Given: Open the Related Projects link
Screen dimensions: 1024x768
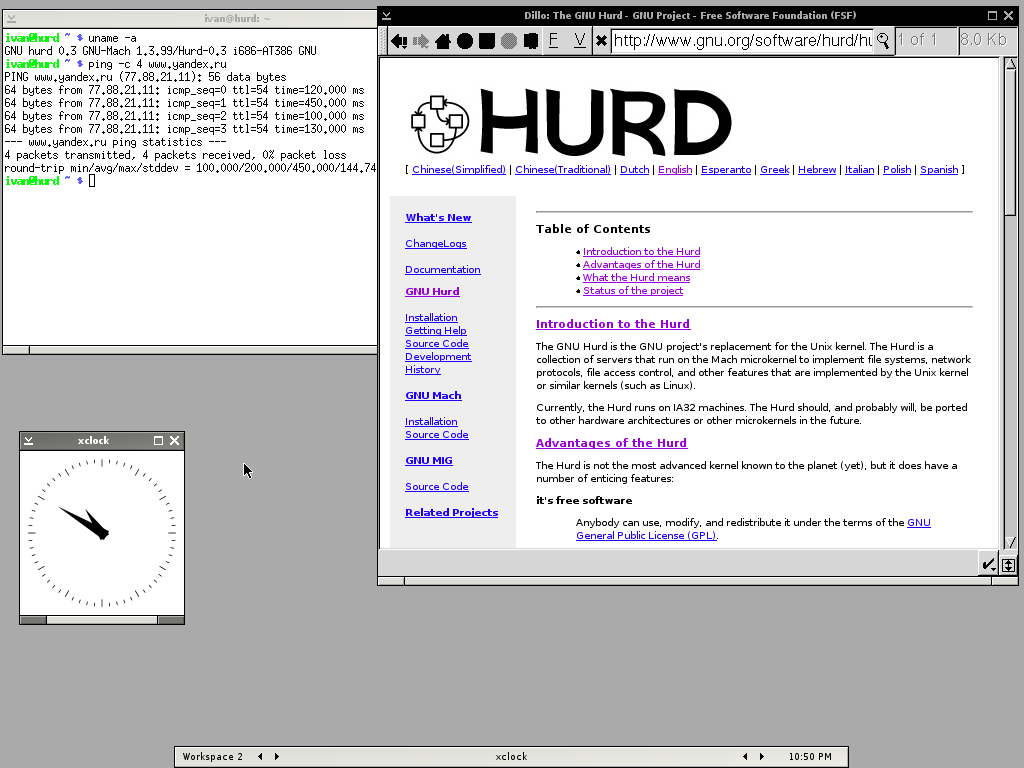Looking at the screenshot, I should tap(451, 513).
